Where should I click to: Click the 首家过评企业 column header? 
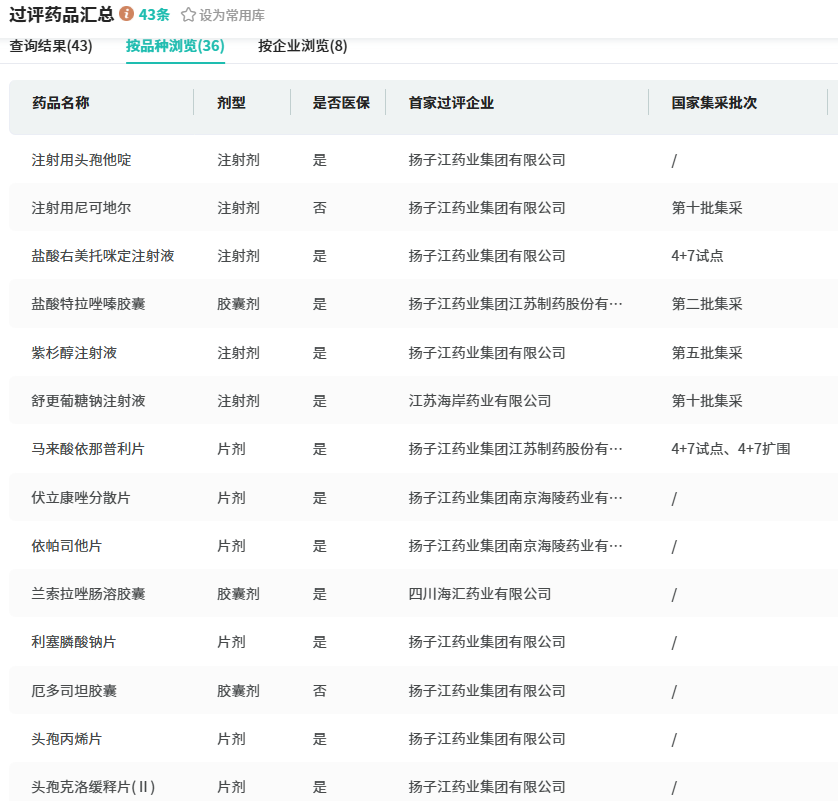coord(451,103)
